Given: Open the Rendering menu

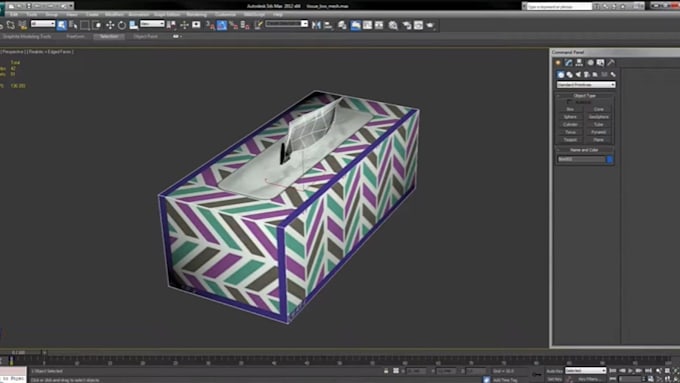Looking at the screenshot, I should (196, 14).
